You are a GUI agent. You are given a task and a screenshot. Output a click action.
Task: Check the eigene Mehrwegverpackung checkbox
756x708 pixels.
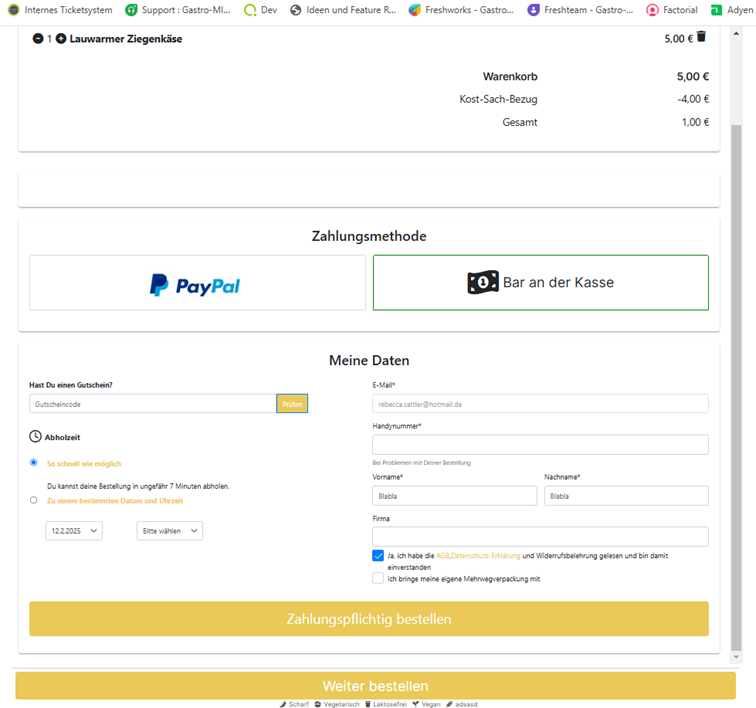pos(378,578)
